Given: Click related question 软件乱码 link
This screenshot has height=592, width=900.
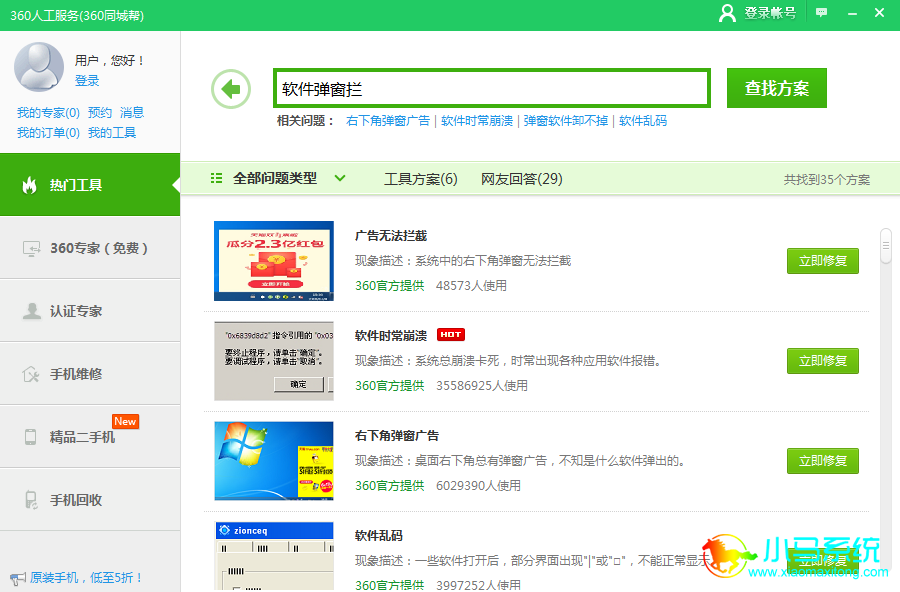Looking at the screenshot, I should (643, 121).
